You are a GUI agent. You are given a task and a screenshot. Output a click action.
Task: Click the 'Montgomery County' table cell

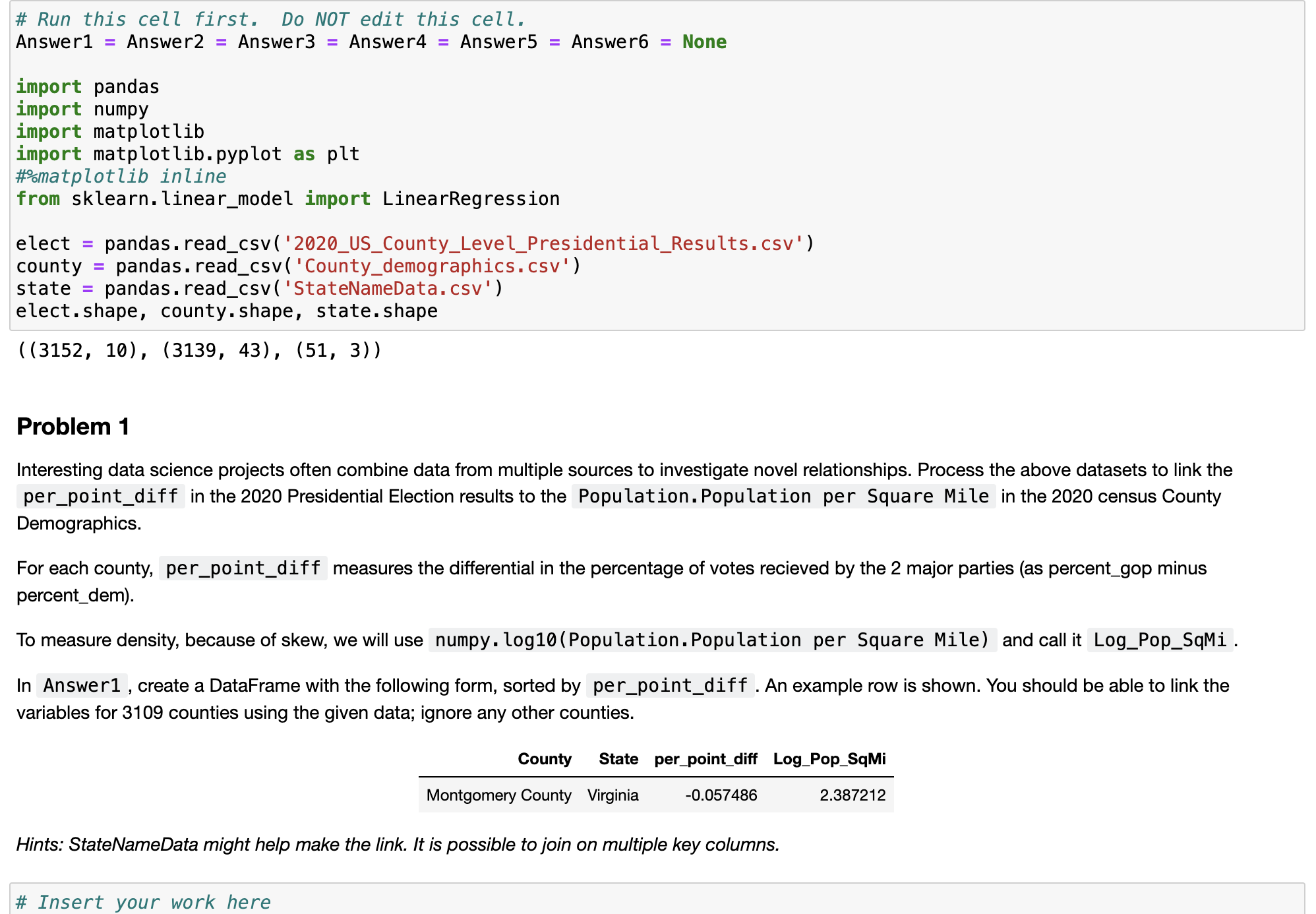(498, 795)
